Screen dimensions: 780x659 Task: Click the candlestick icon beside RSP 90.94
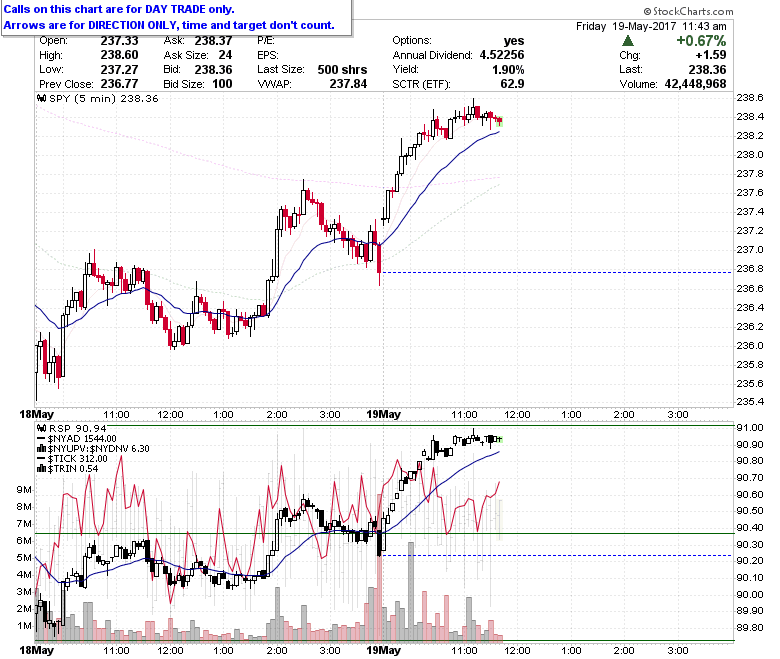42,428
